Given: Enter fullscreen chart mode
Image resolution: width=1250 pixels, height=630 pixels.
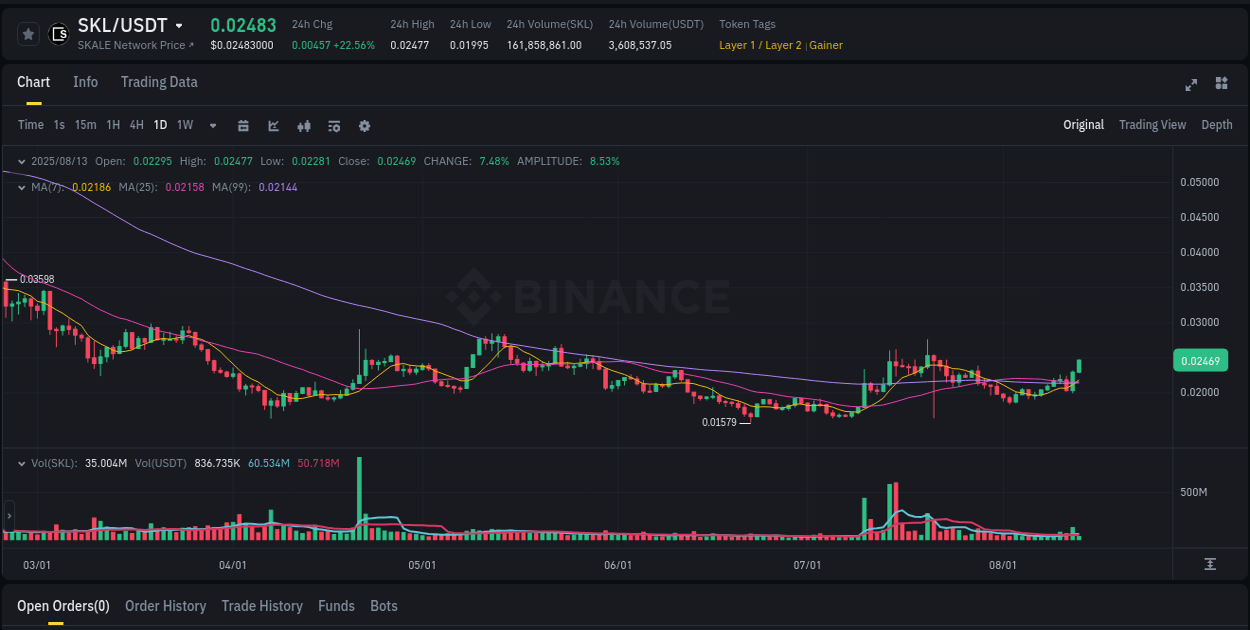Looking at the screenshot, I should pos(1190,85).
